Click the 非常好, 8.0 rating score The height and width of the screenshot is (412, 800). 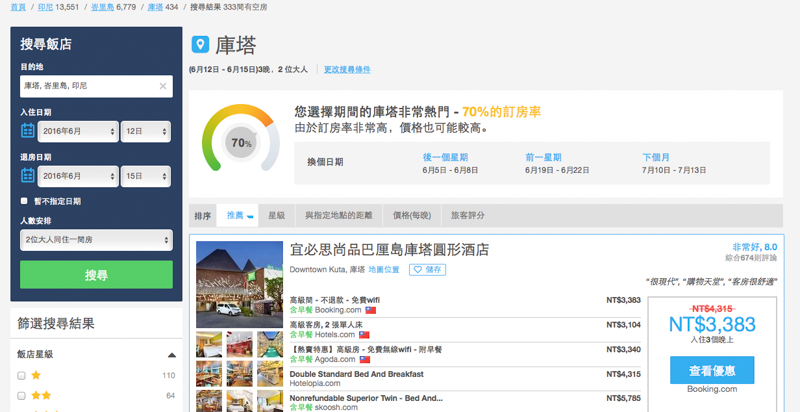point(755,247)
